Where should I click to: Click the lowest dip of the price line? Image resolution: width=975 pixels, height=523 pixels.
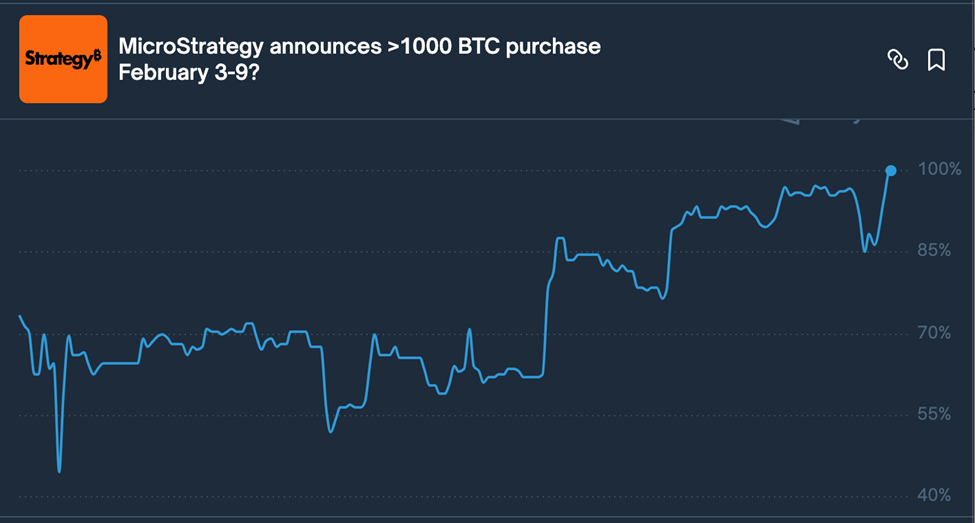pyautogui.click(x=59, y=470)
